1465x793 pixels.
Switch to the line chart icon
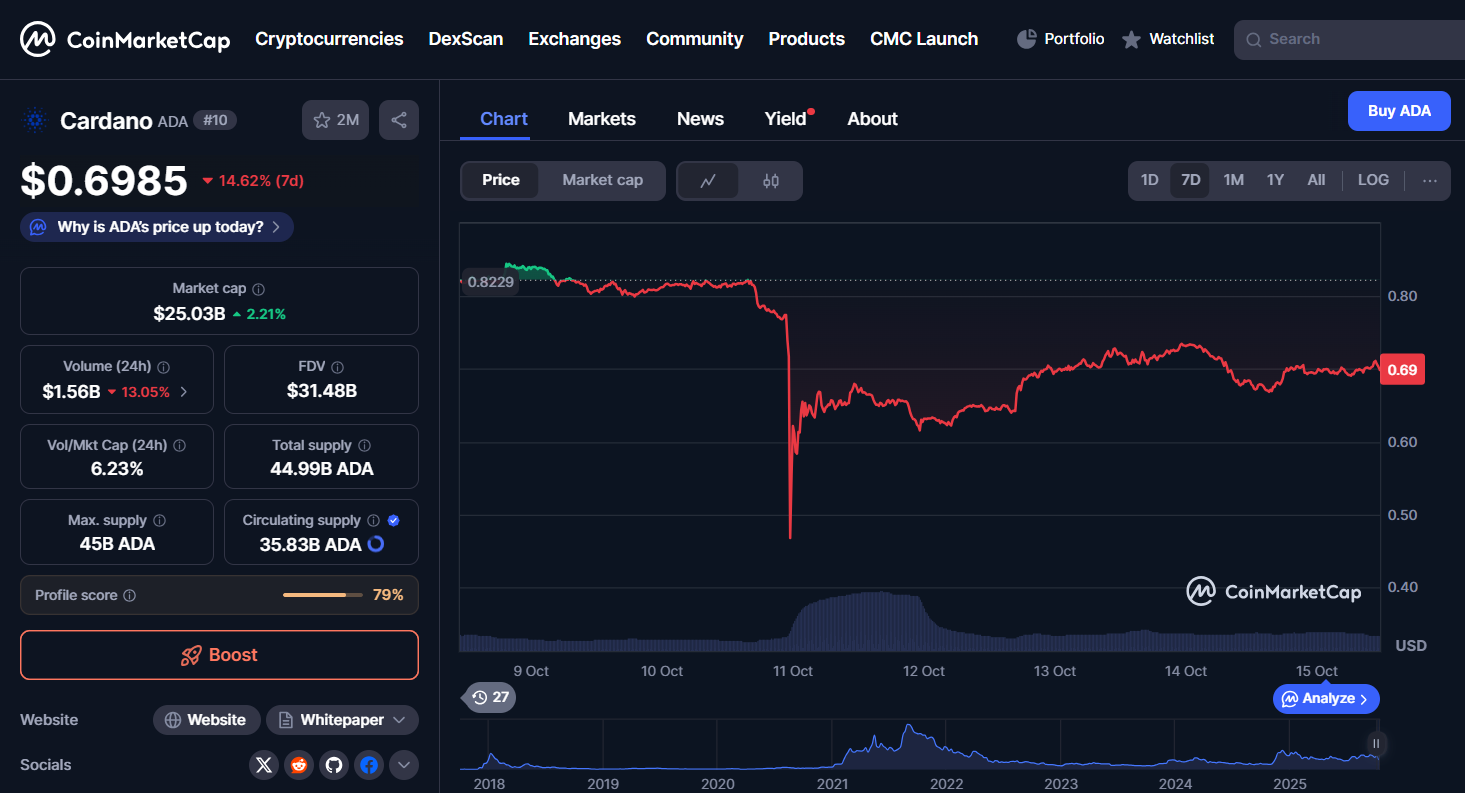click(x=708, y=181)
